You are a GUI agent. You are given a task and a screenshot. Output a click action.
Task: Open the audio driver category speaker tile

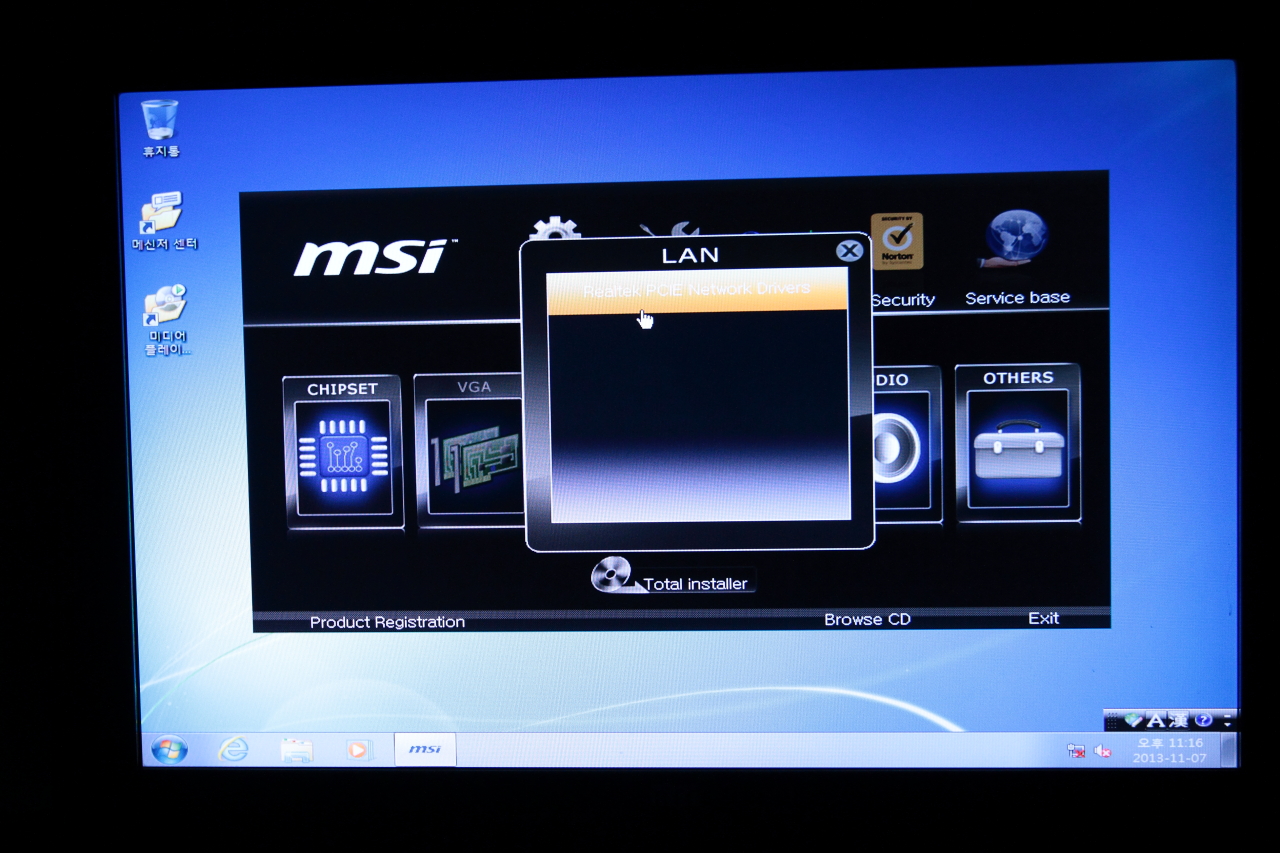click(x=907, y=446)
